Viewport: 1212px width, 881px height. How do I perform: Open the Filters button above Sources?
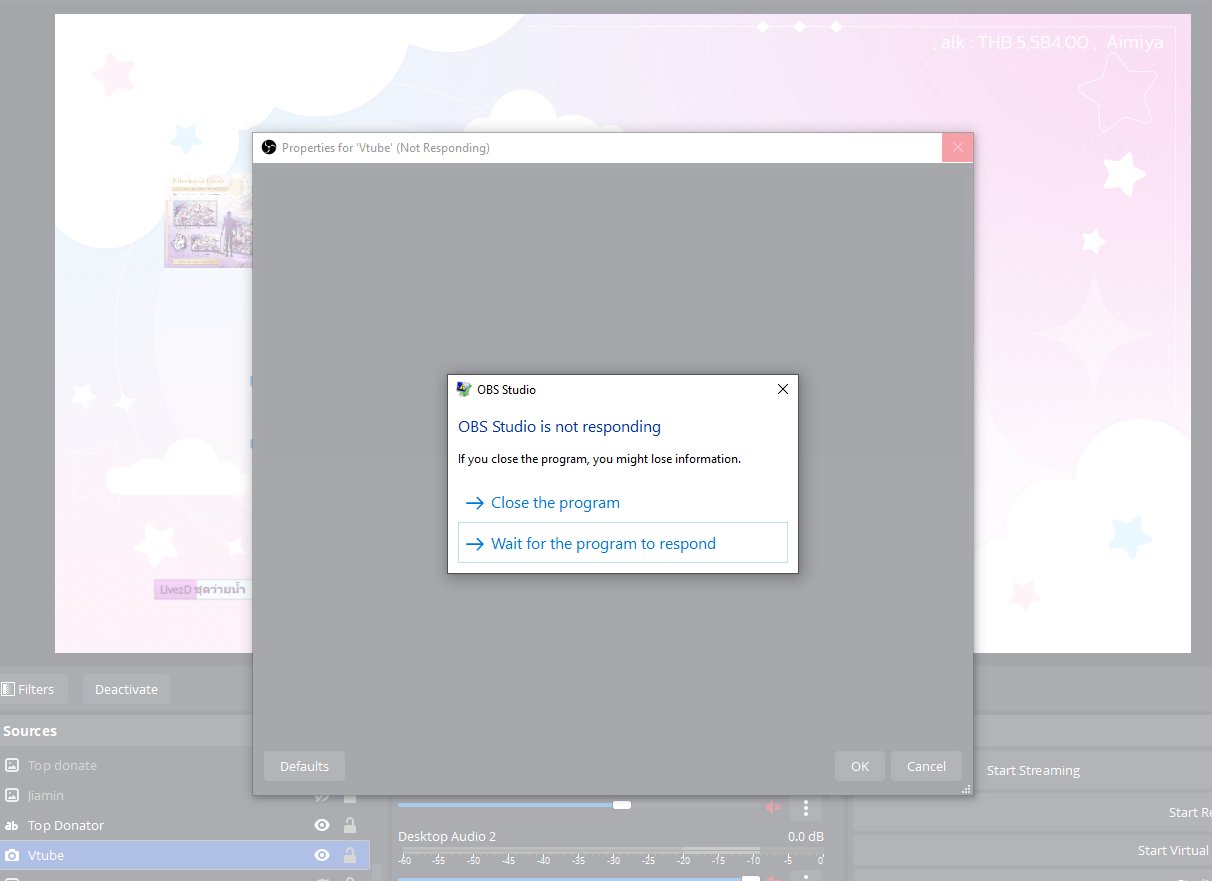(x=33, y=689)
